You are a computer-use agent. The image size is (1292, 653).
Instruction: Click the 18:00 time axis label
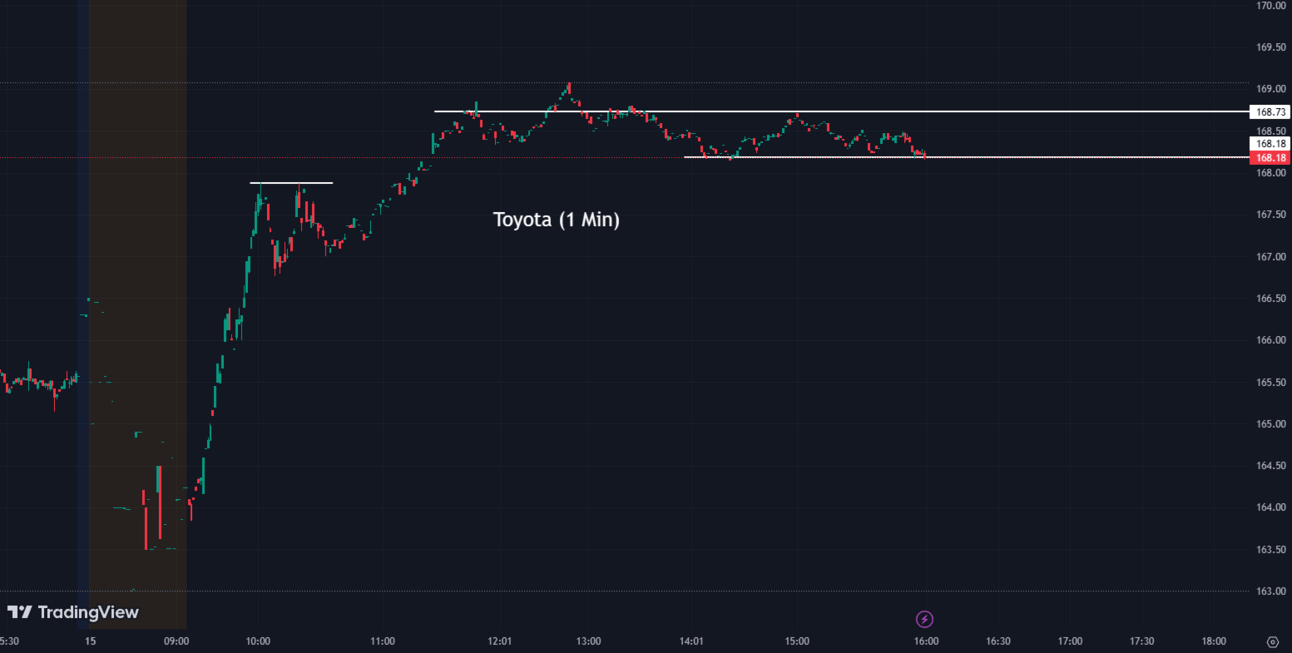[x=1214, y=641]
